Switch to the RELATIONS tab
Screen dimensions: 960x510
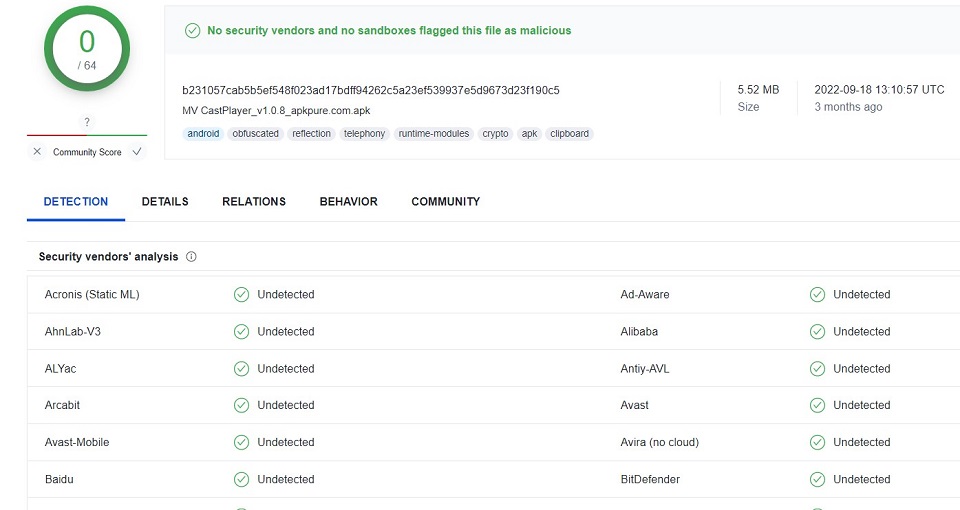tap(254, 201)
